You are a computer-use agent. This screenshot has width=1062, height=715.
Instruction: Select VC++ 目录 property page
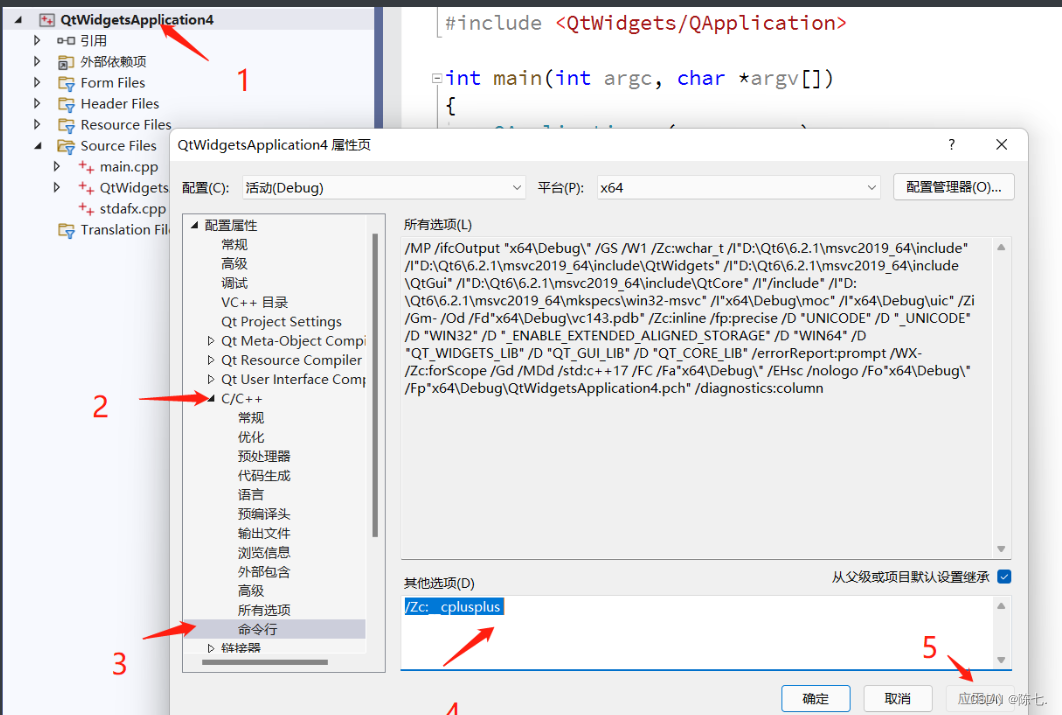[x=255, y=302]
